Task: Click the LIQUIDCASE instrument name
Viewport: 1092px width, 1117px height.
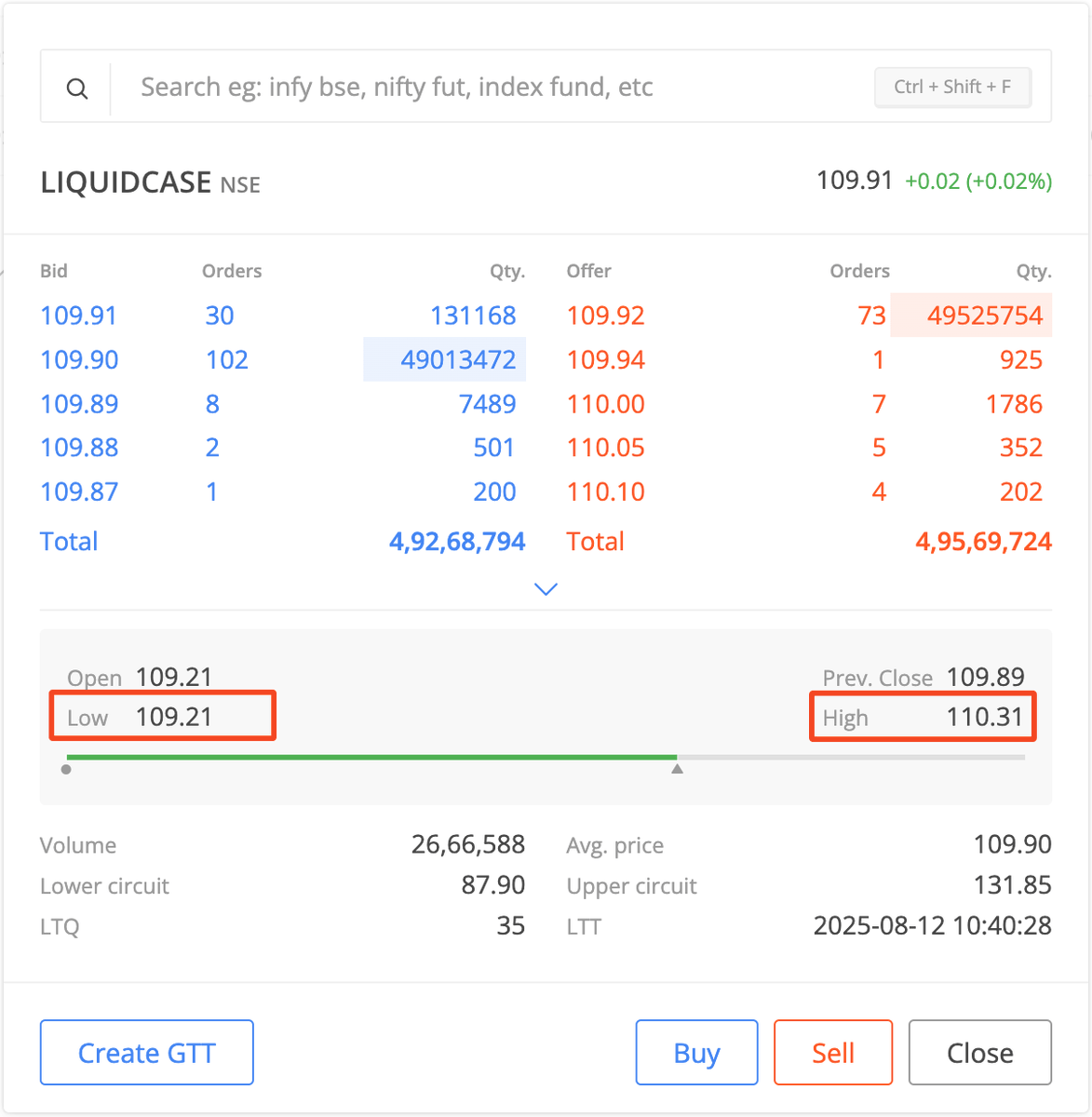Action: [x=126, y=182]
